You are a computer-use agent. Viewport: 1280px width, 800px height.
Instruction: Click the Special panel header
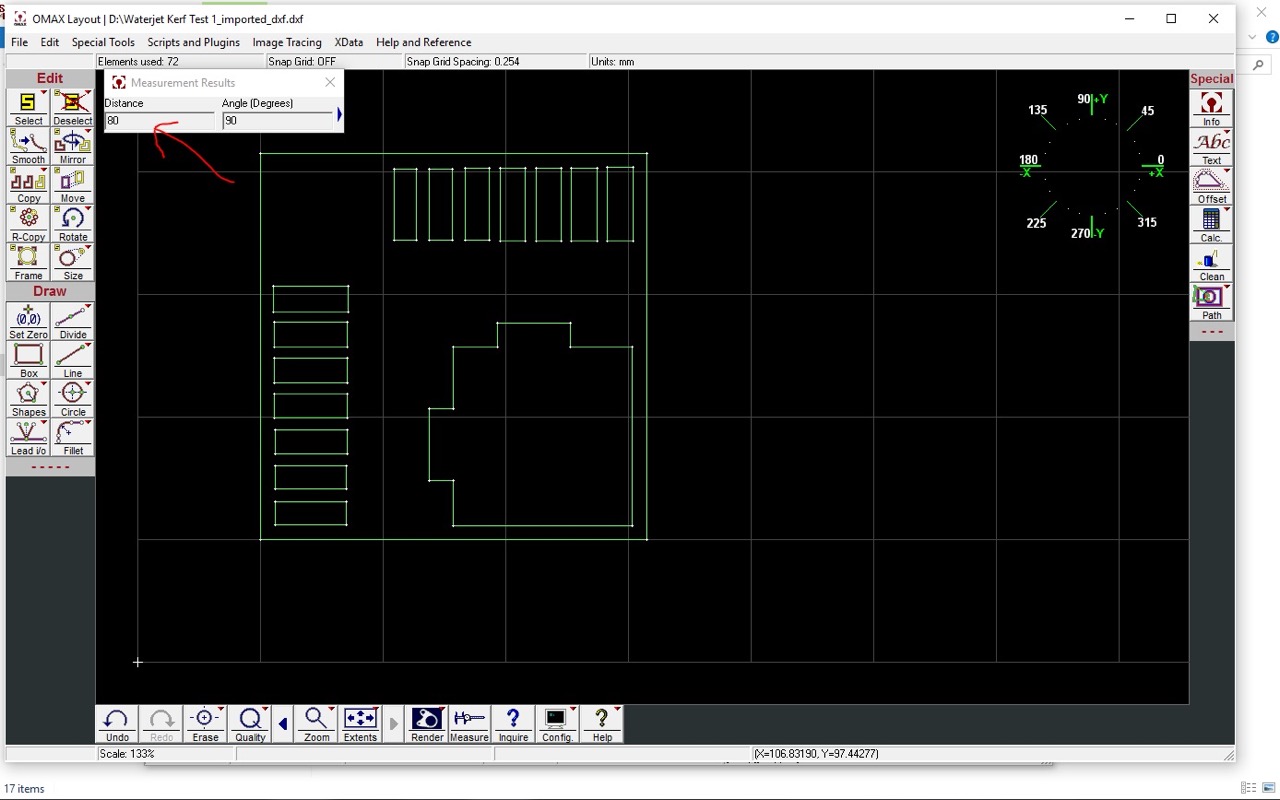[1211, 79]
